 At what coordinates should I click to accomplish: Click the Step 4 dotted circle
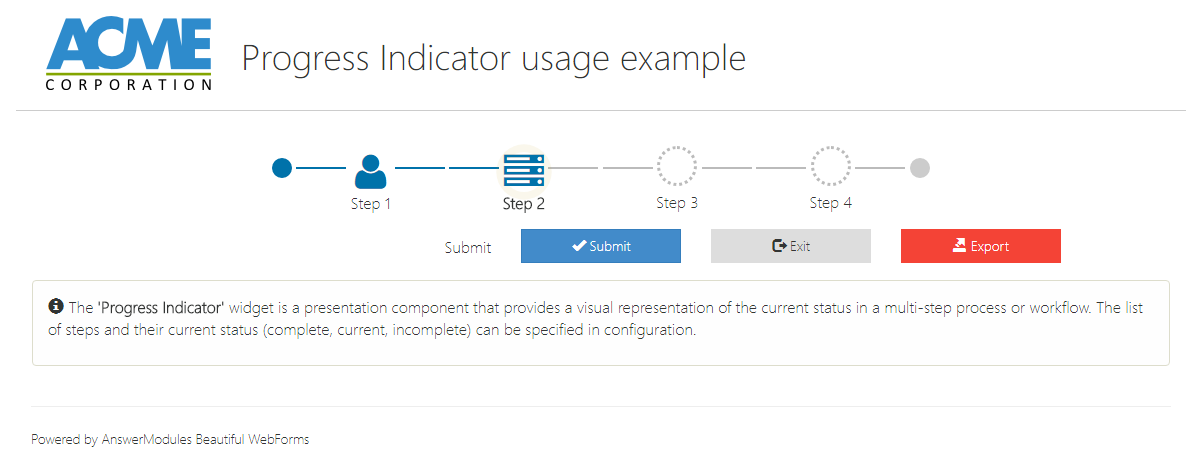click(830, 168)
